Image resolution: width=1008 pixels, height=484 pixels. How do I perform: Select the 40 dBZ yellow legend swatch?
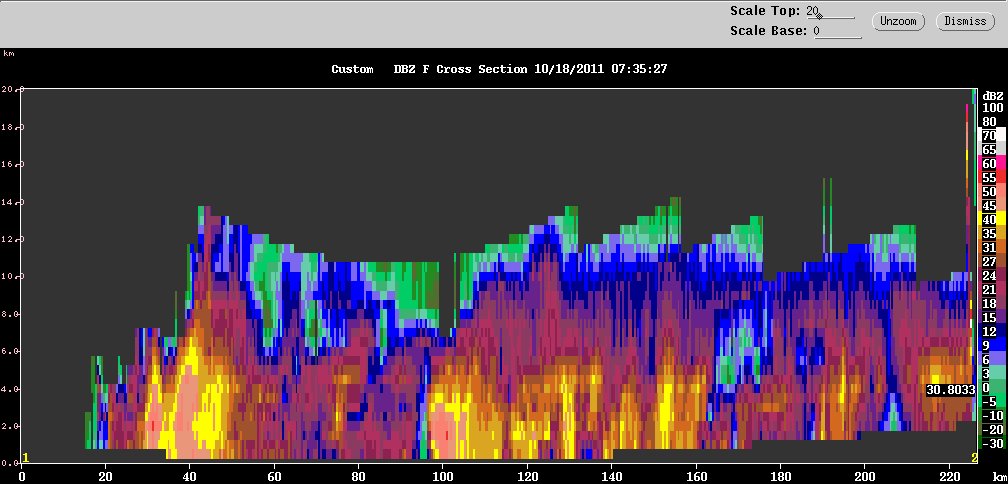991,219
